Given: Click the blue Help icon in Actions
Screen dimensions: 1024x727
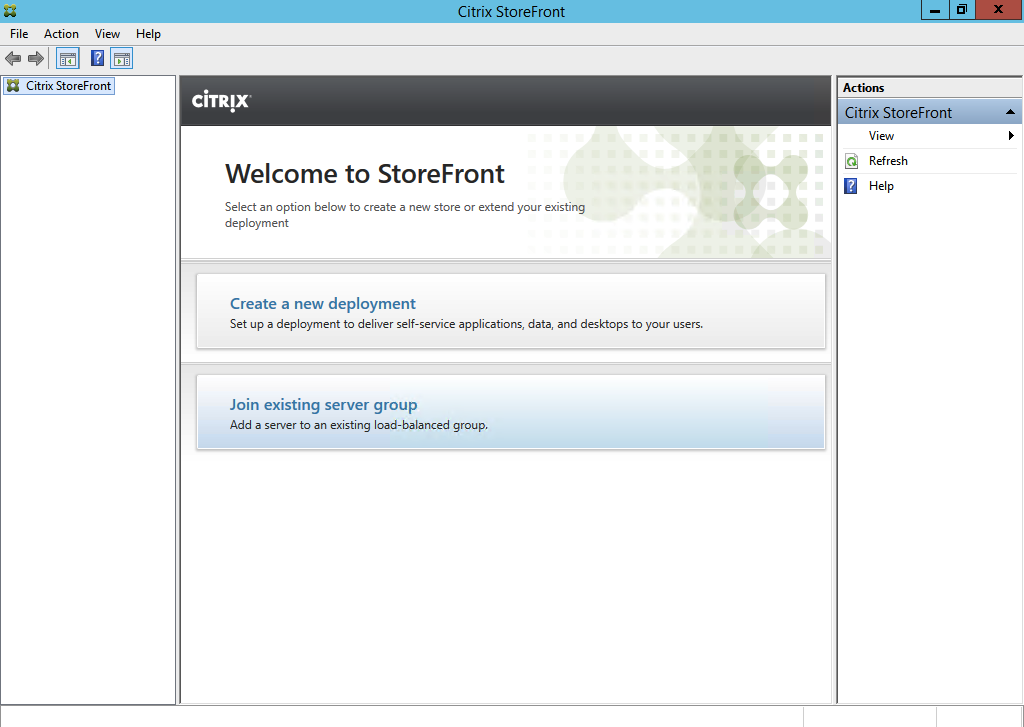Looking at the screenshot, I should [x=851, y=186].
